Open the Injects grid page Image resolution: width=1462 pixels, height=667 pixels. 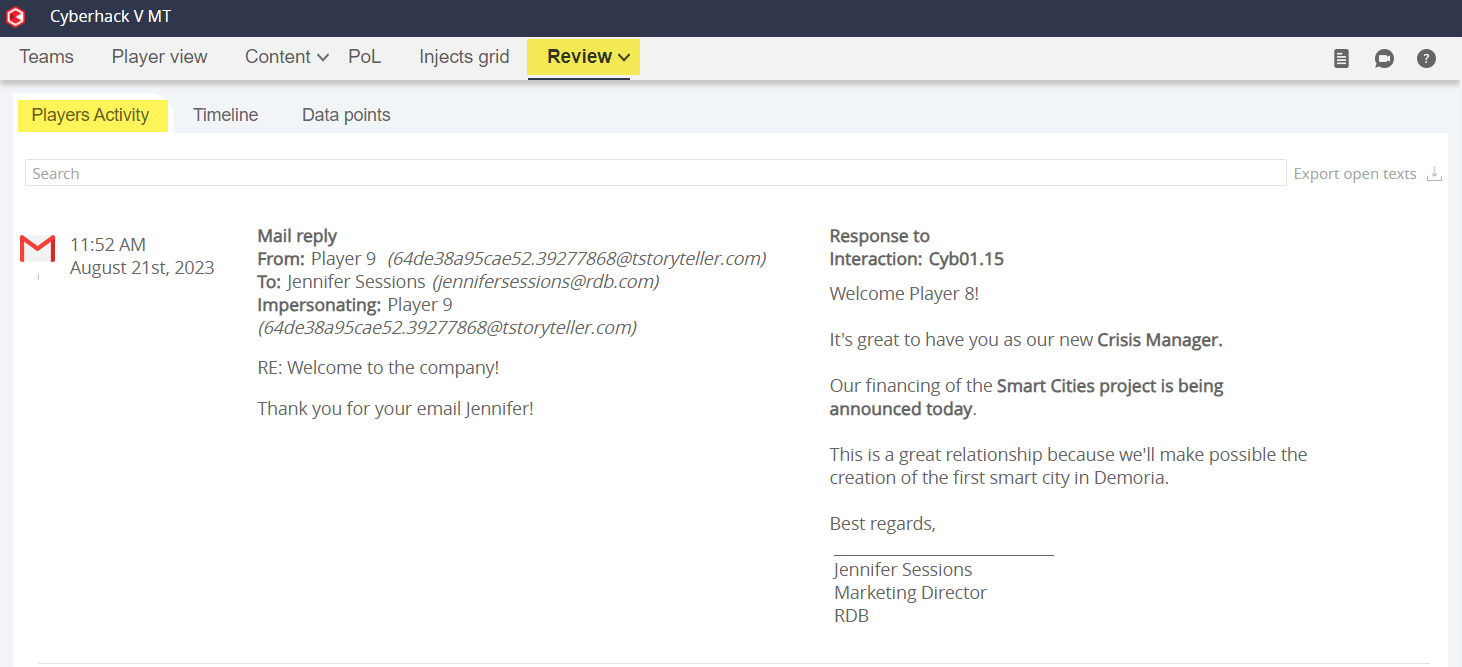[x=464, y=57]
